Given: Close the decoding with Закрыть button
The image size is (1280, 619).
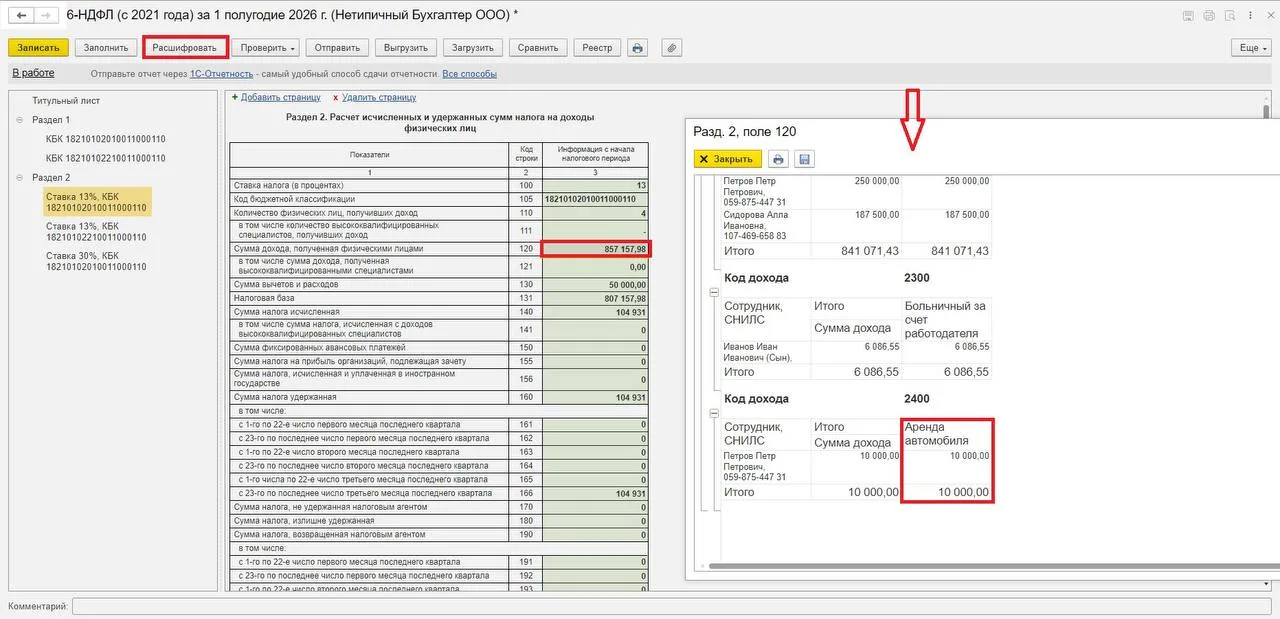Looking at the screenshot, I should pos(727,159).
